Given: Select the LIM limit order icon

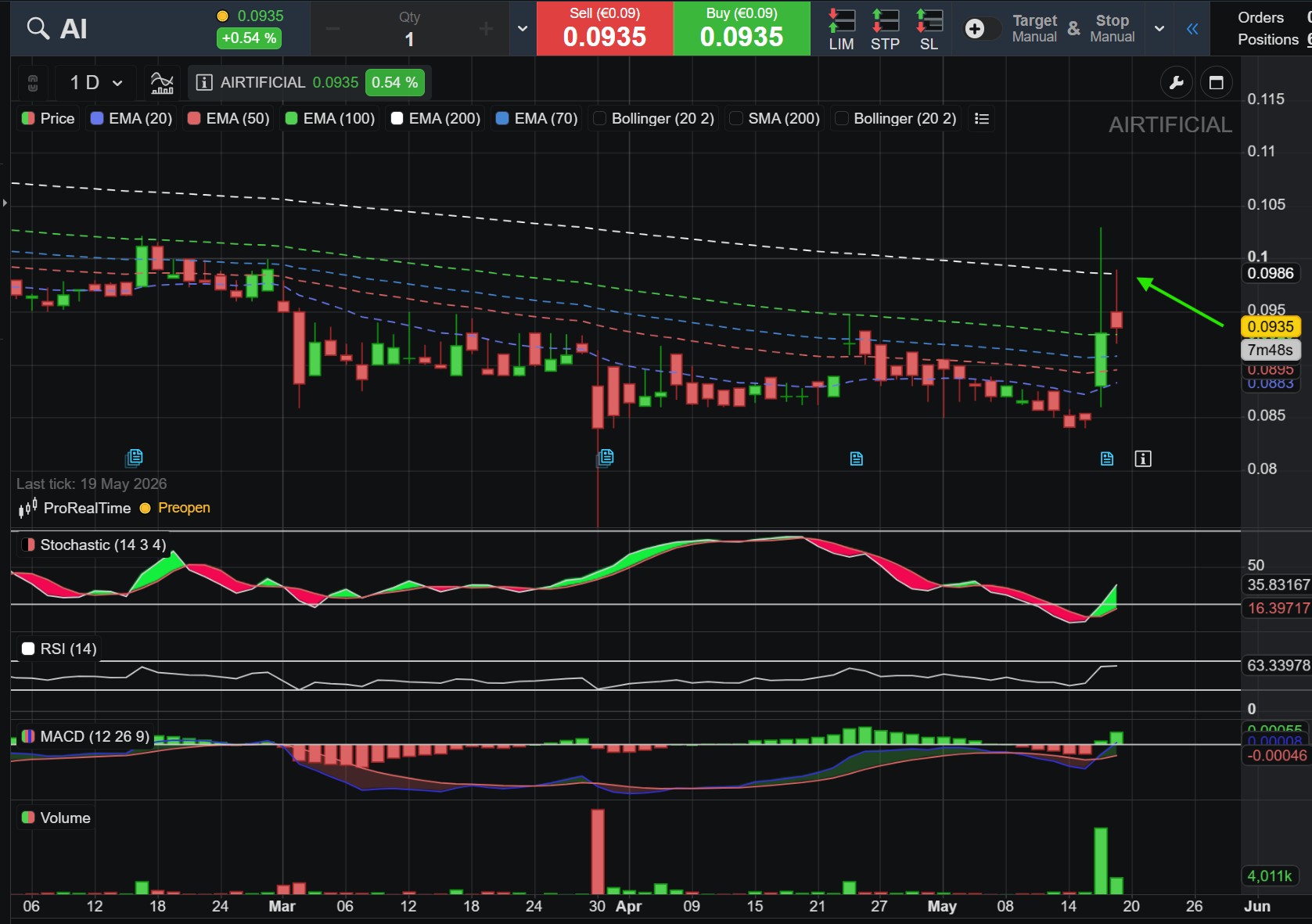Looking at the screenshot, I should tap(842, 29).
